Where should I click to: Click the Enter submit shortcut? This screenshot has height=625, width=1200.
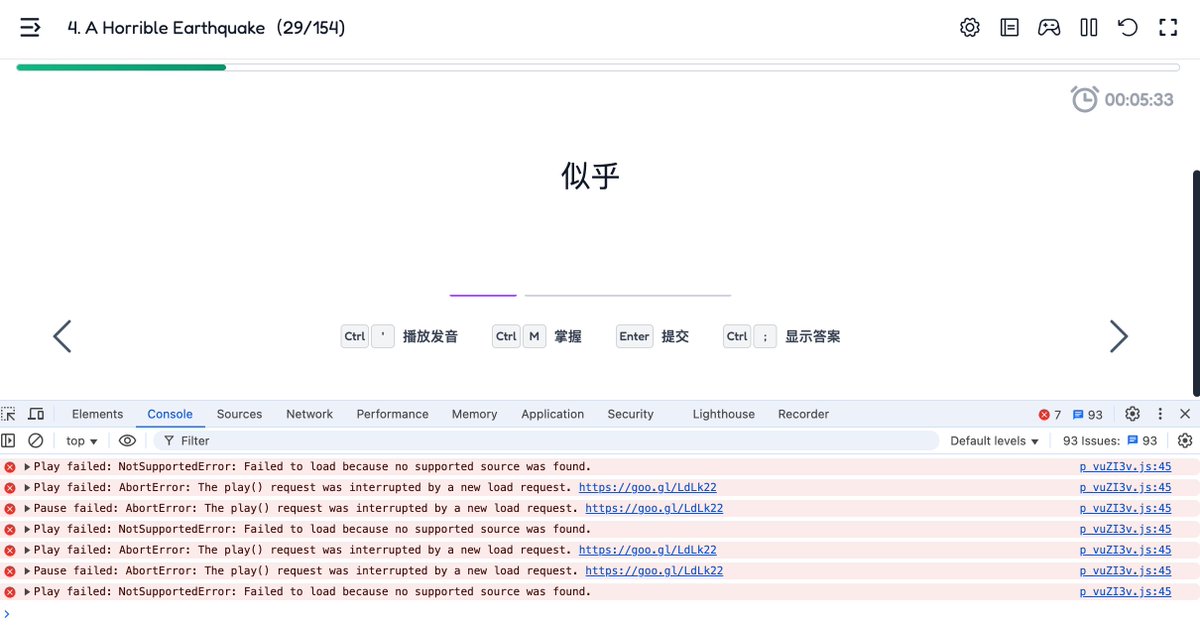653,336
